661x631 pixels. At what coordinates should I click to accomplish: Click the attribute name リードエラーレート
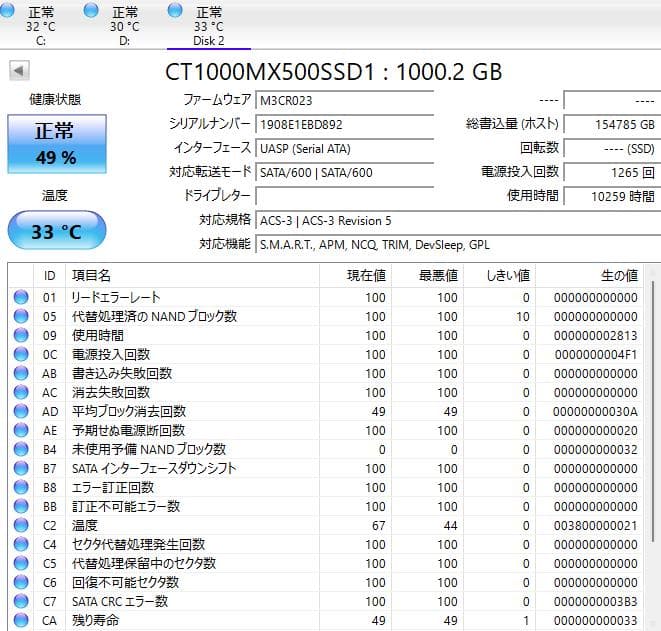116,297
